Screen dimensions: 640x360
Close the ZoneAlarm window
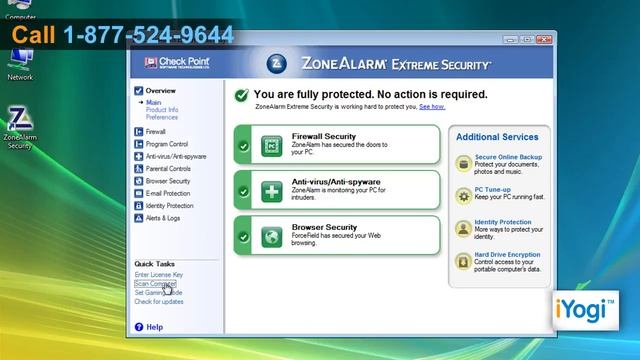[544, 39]
